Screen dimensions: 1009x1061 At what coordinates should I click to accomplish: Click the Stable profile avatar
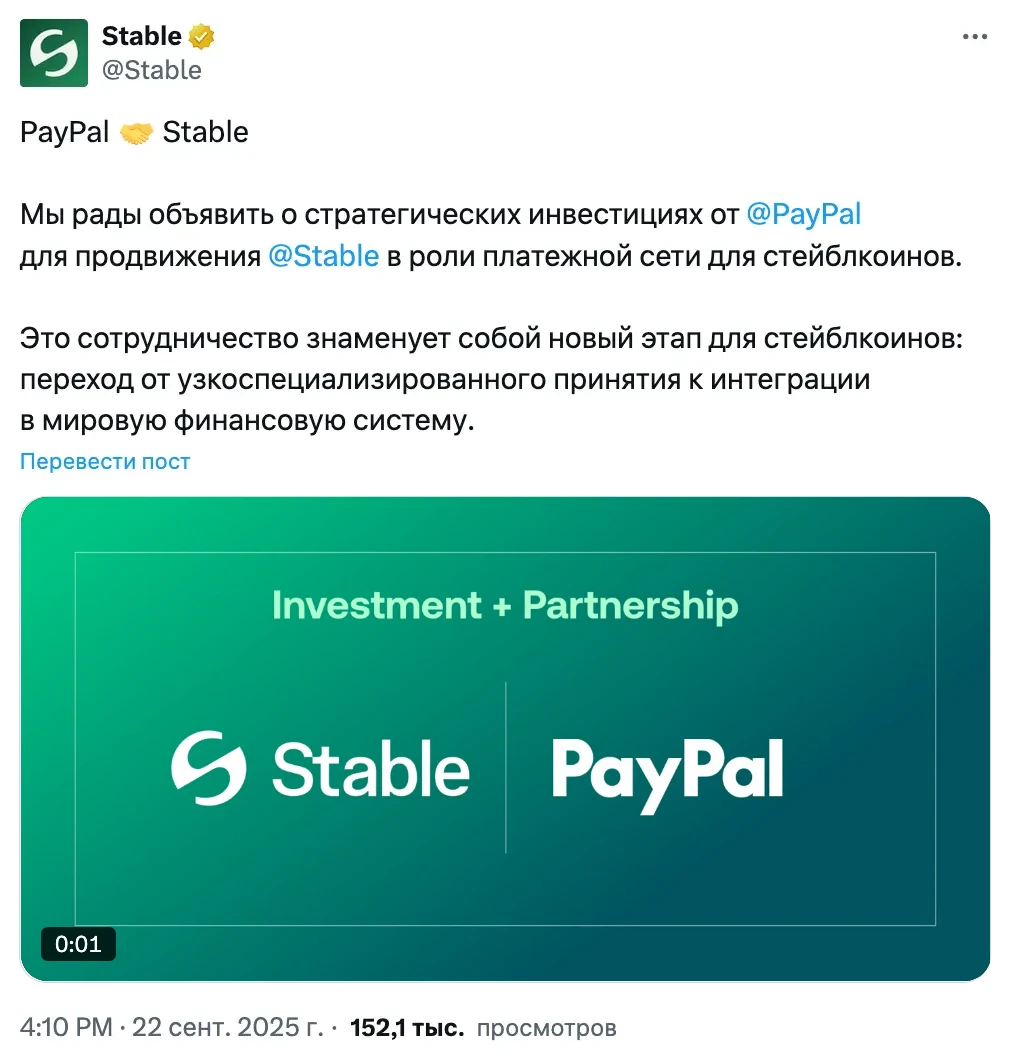tap(54, 53)
